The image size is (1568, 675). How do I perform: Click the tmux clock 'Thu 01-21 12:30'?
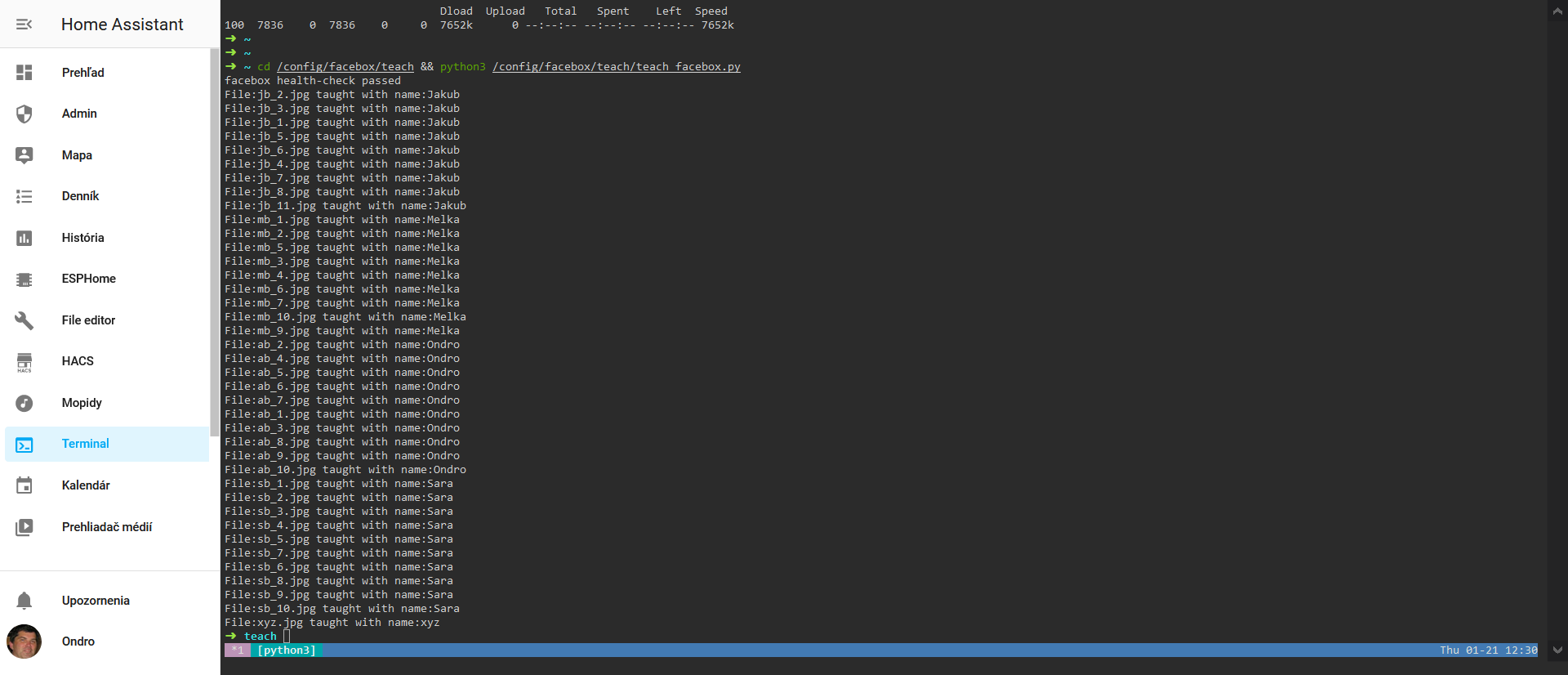pyautogui.click(x=1488, y=650)
